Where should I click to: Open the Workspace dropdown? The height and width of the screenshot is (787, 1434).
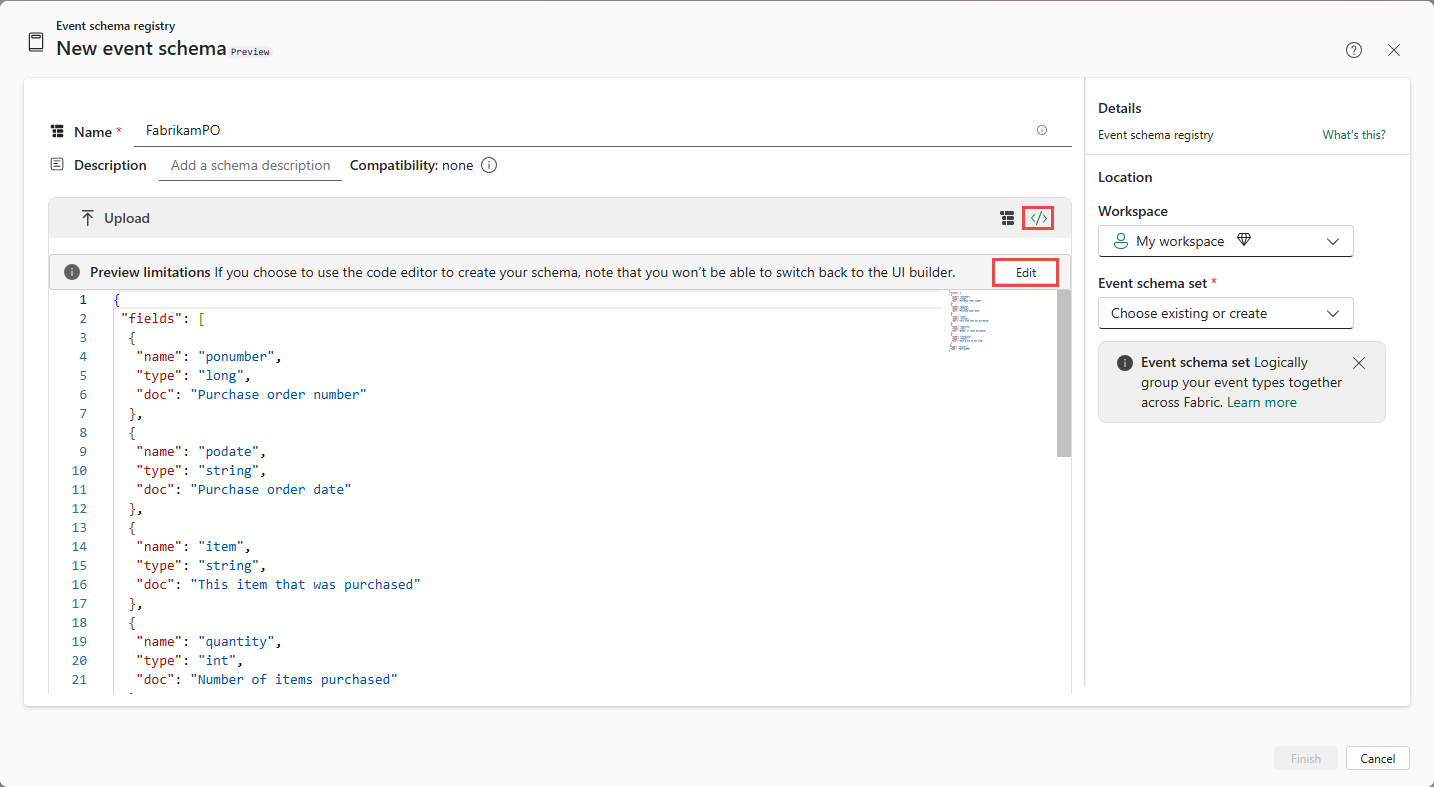point(1331,240)
